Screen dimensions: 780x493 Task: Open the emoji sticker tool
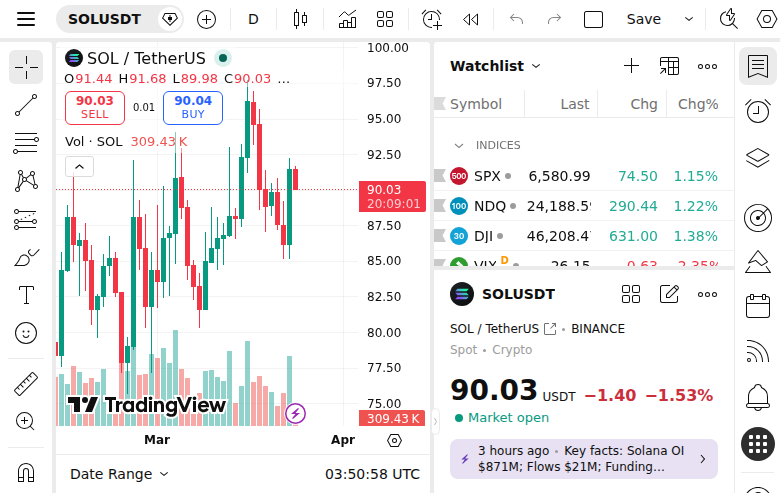point(26,333)
